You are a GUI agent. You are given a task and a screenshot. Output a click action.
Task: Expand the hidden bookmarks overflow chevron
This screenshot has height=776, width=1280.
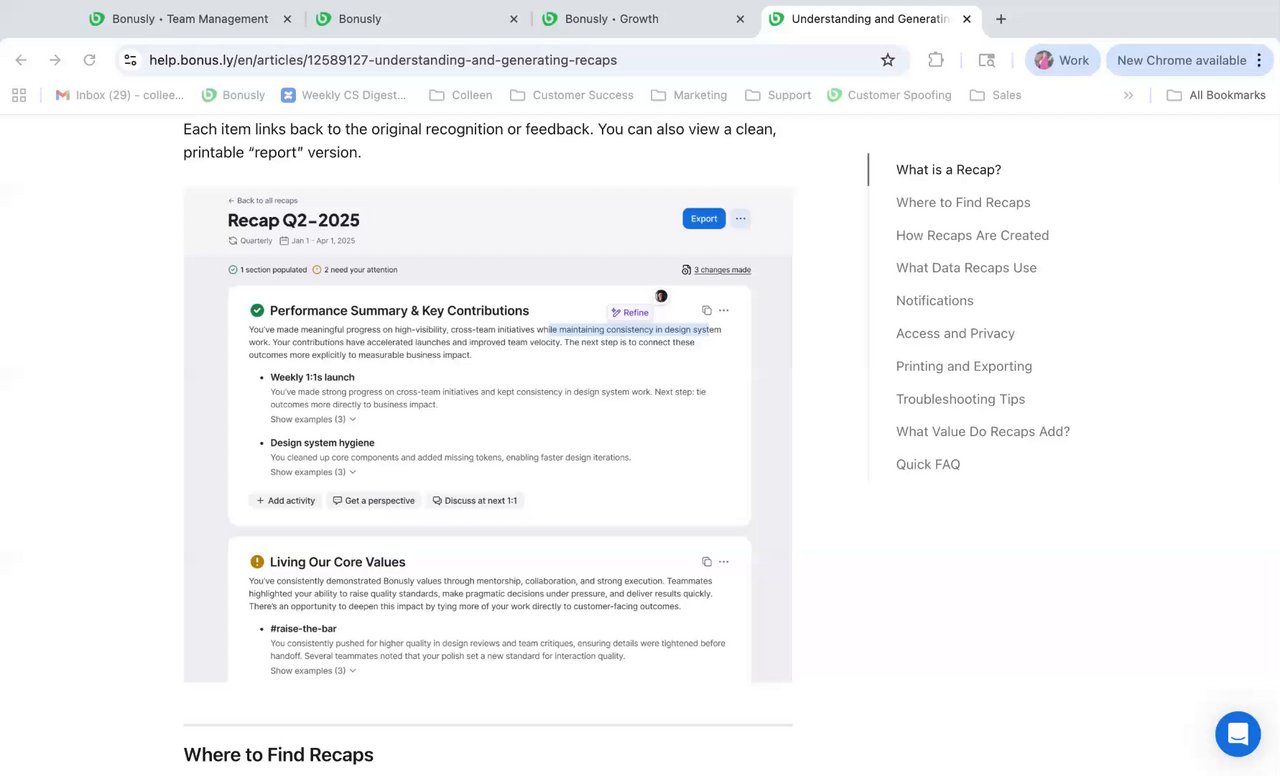[1128, 95]
